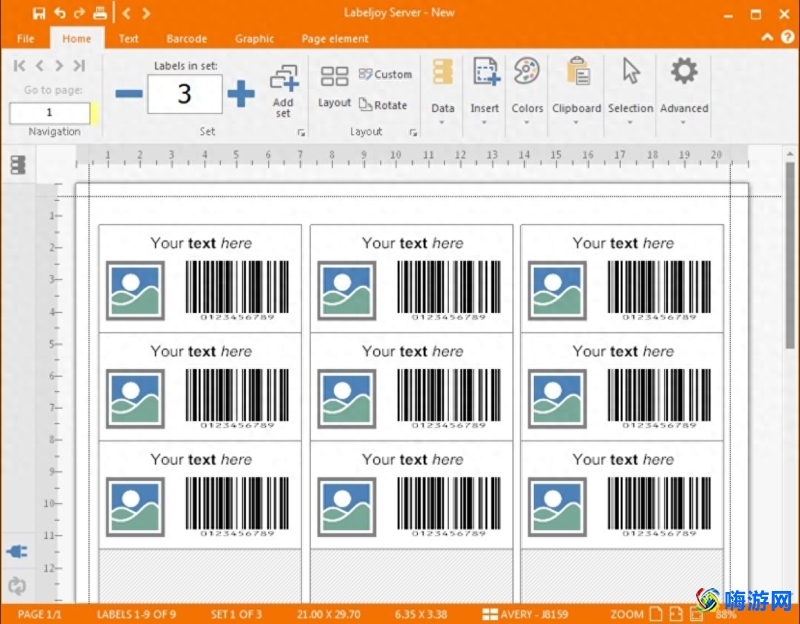Go to the previous page

point(39,65)
